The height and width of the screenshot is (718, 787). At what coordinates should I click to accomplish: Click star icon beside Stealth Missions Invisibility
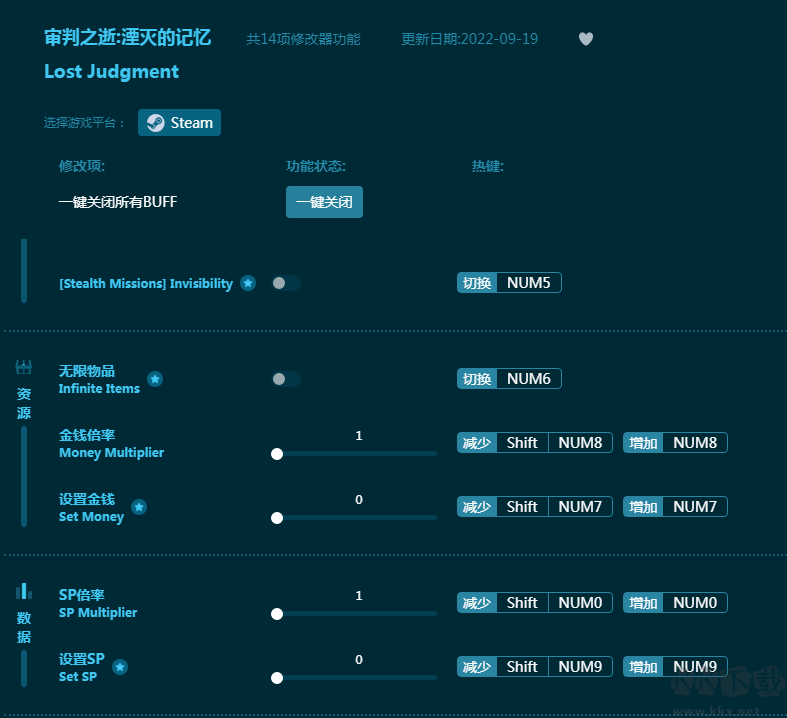tap(248, 283)
